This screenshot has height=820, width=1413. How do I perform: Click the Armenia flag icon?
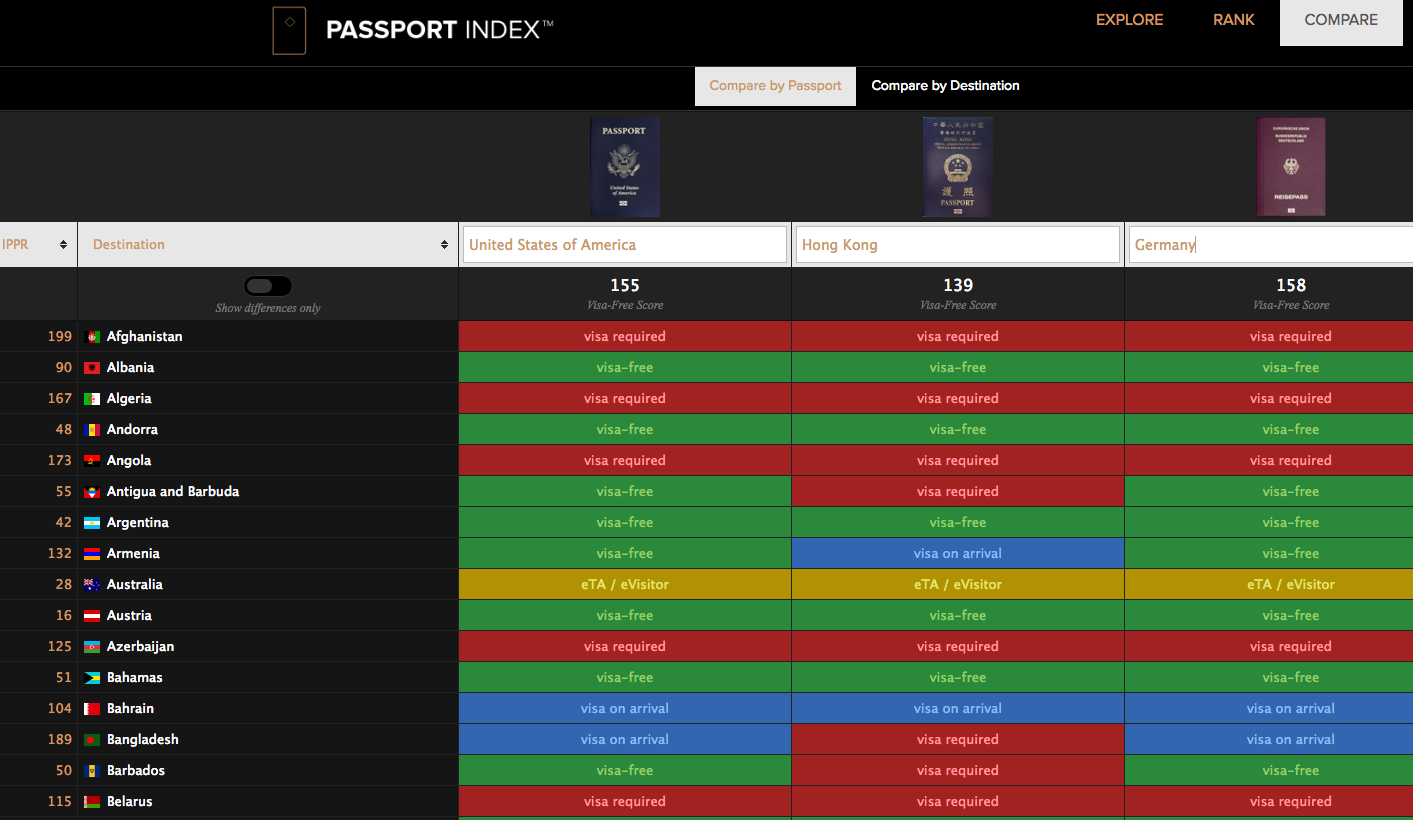point(92,554)
